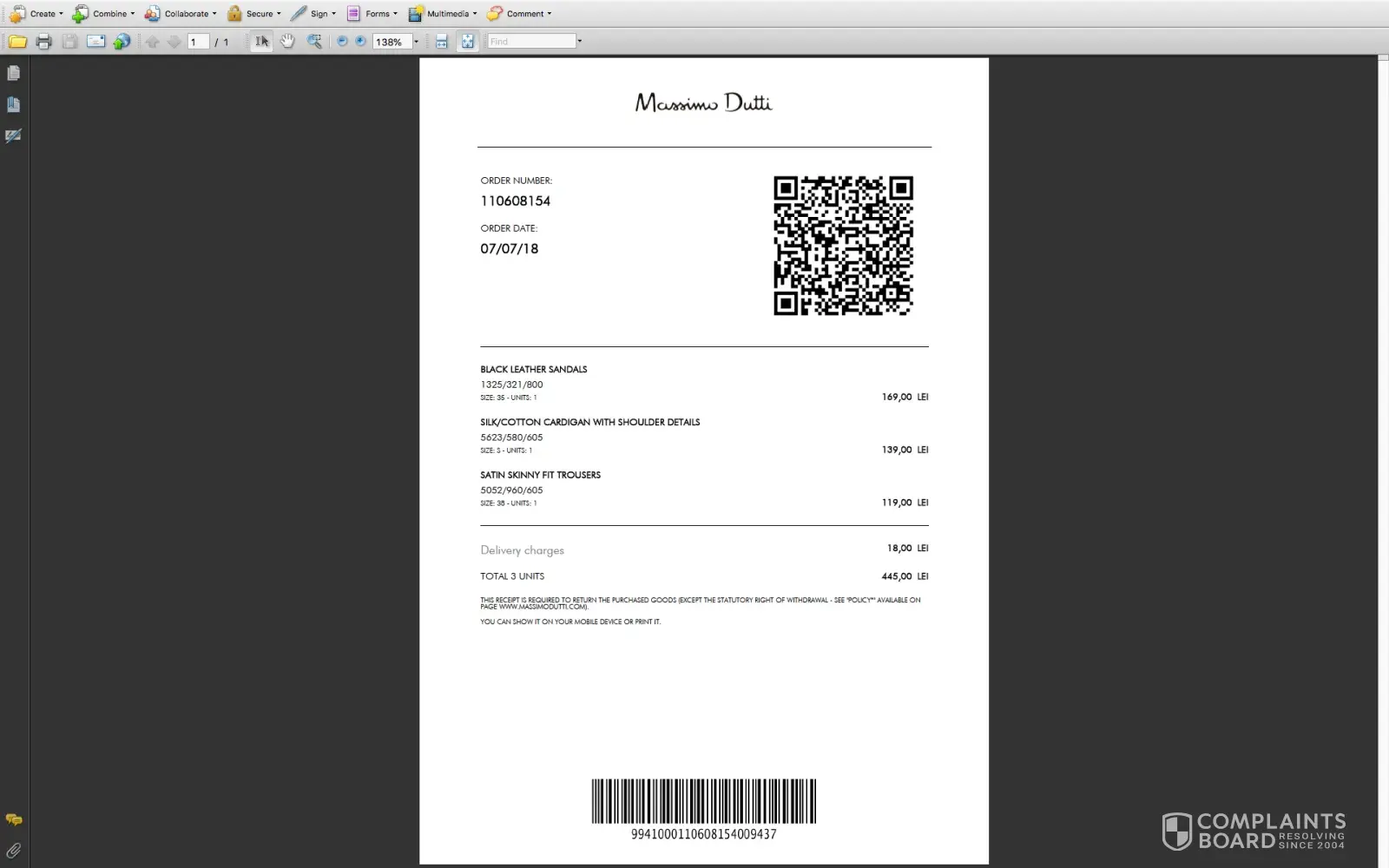The image size is (1389, 868).
Task: Open the Comments panel speech bubbles icon
Action: pos(14,820)
